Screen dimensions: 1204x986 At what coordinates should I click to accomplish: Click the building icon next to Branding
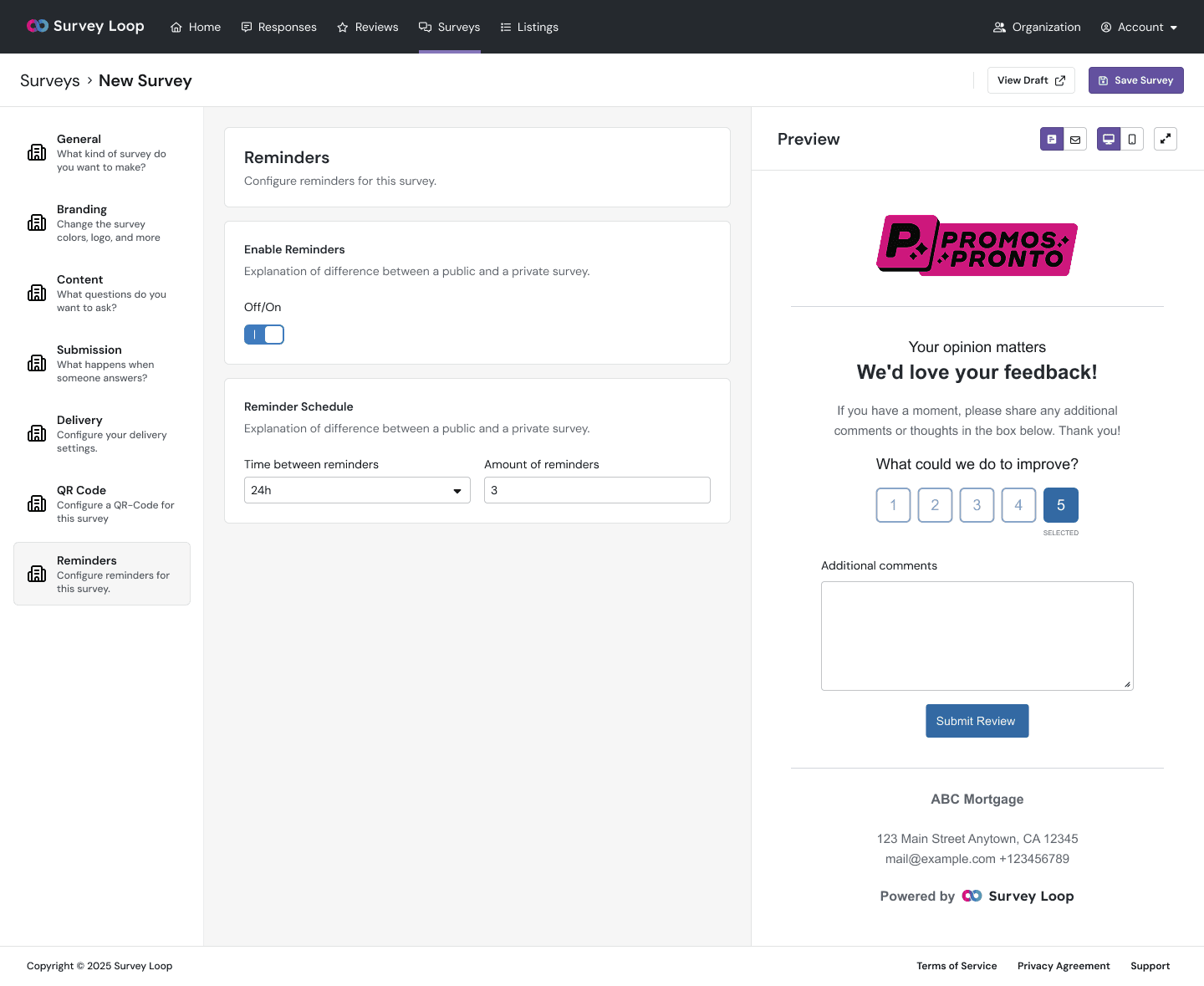[x=37, y=222]
